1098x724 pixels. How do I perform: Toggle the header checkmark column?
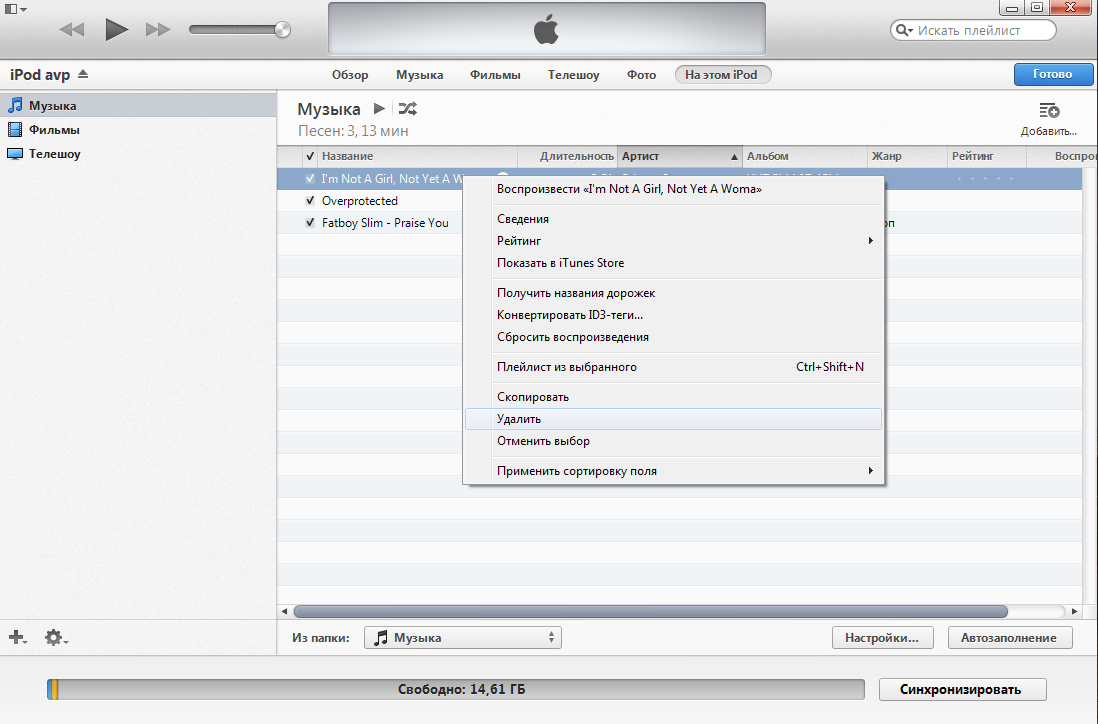coord(310,156)
